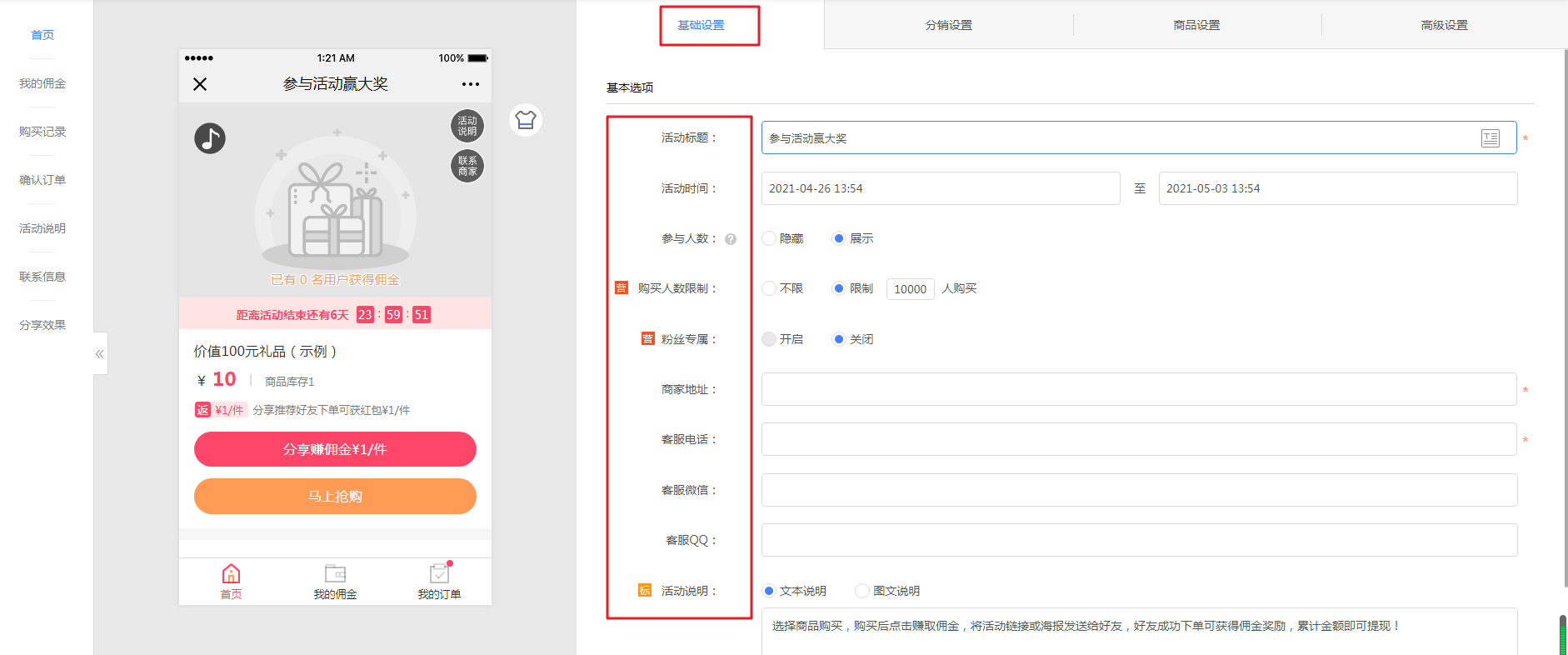The height and width of the screenshot is (655, 1568).
Task: Open 活动说明 in the left sidebar
Action: coord(42,228)
